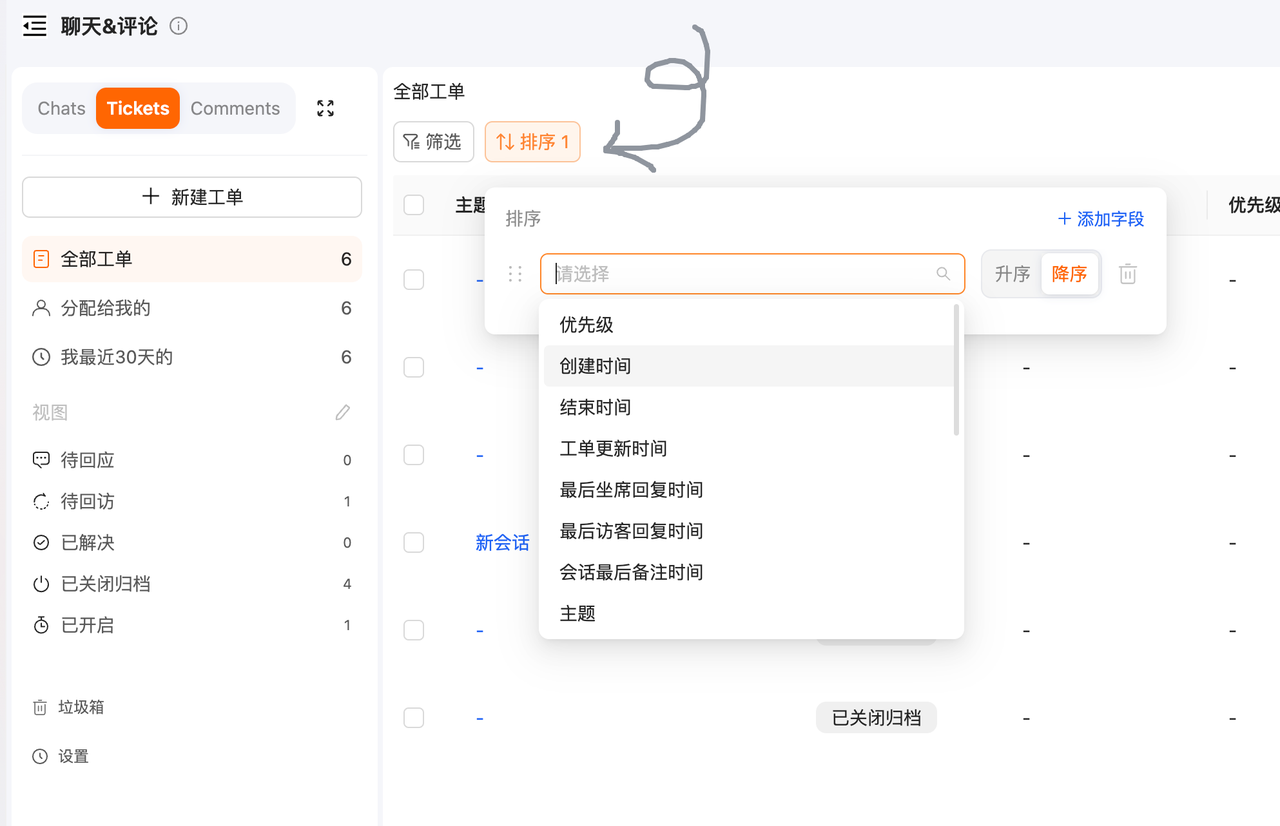Image resolution: width=1280 pixels, height=826 pixels.
Task: Switch to the Comments tab
Action: click(x=235, y=108)
